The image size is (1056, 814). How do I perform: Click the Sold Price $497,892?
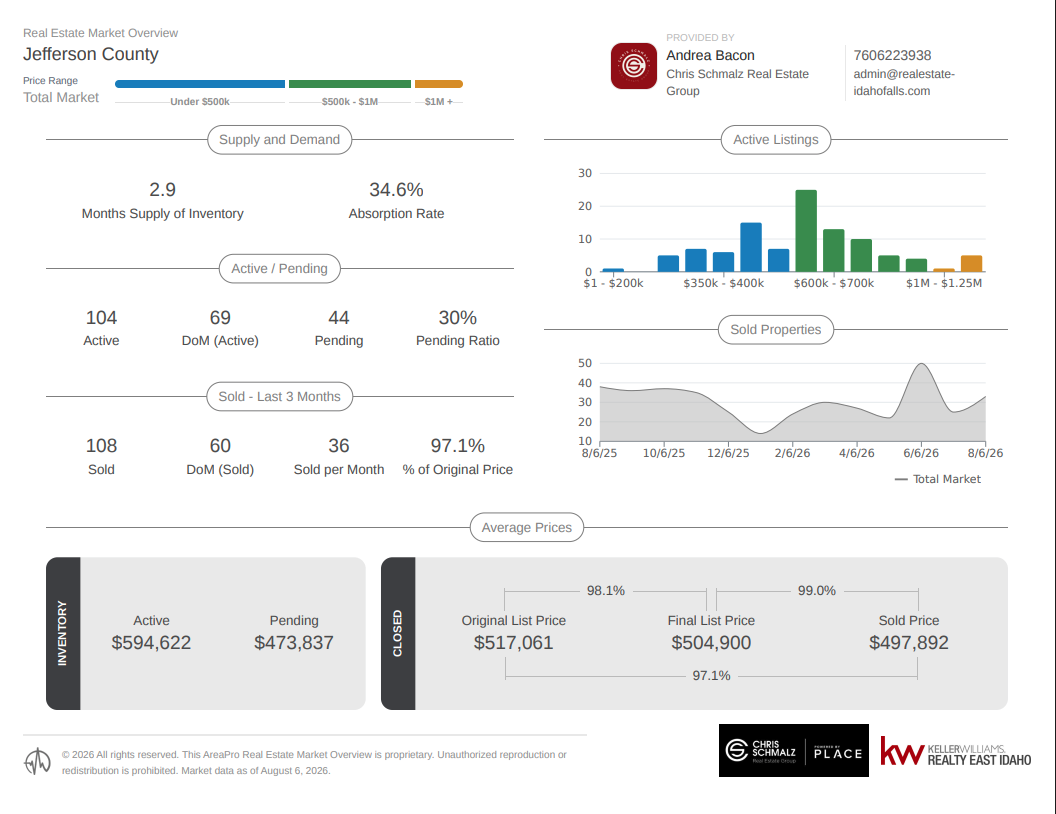(x=909, y=643)
